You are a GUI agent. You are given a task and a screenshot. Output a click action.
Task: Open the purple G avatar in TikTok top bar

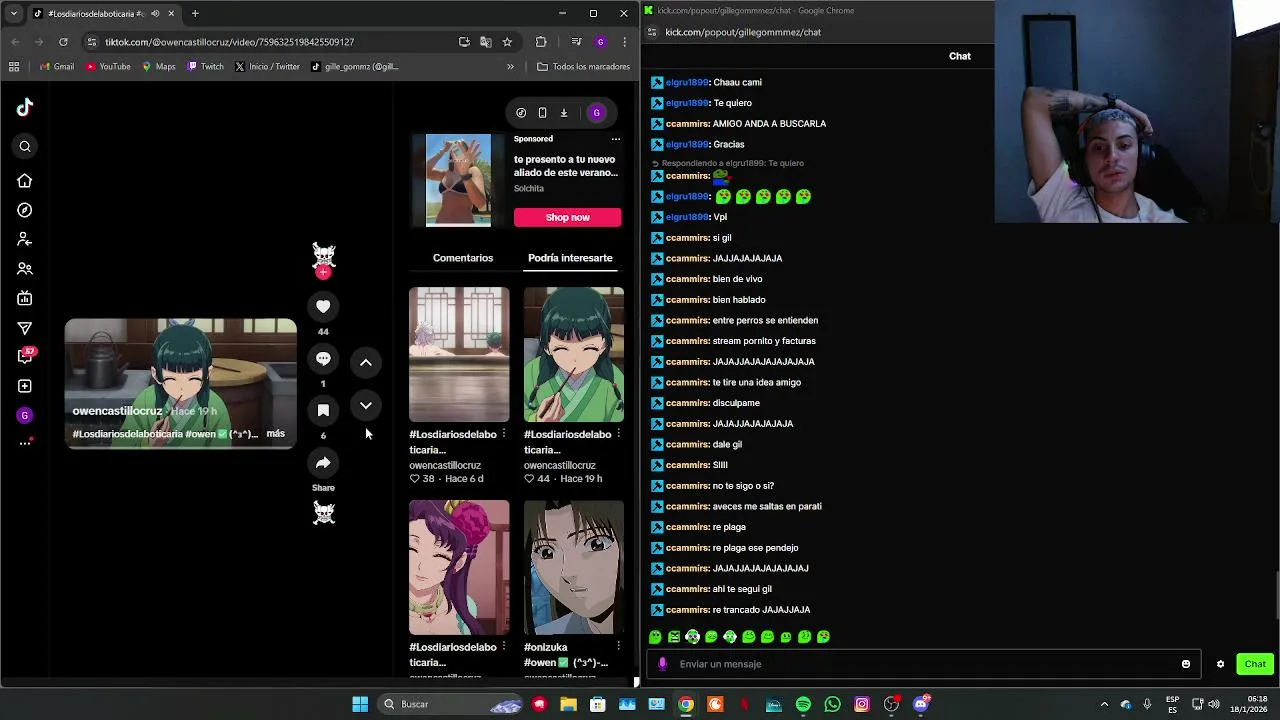(596, 113)
